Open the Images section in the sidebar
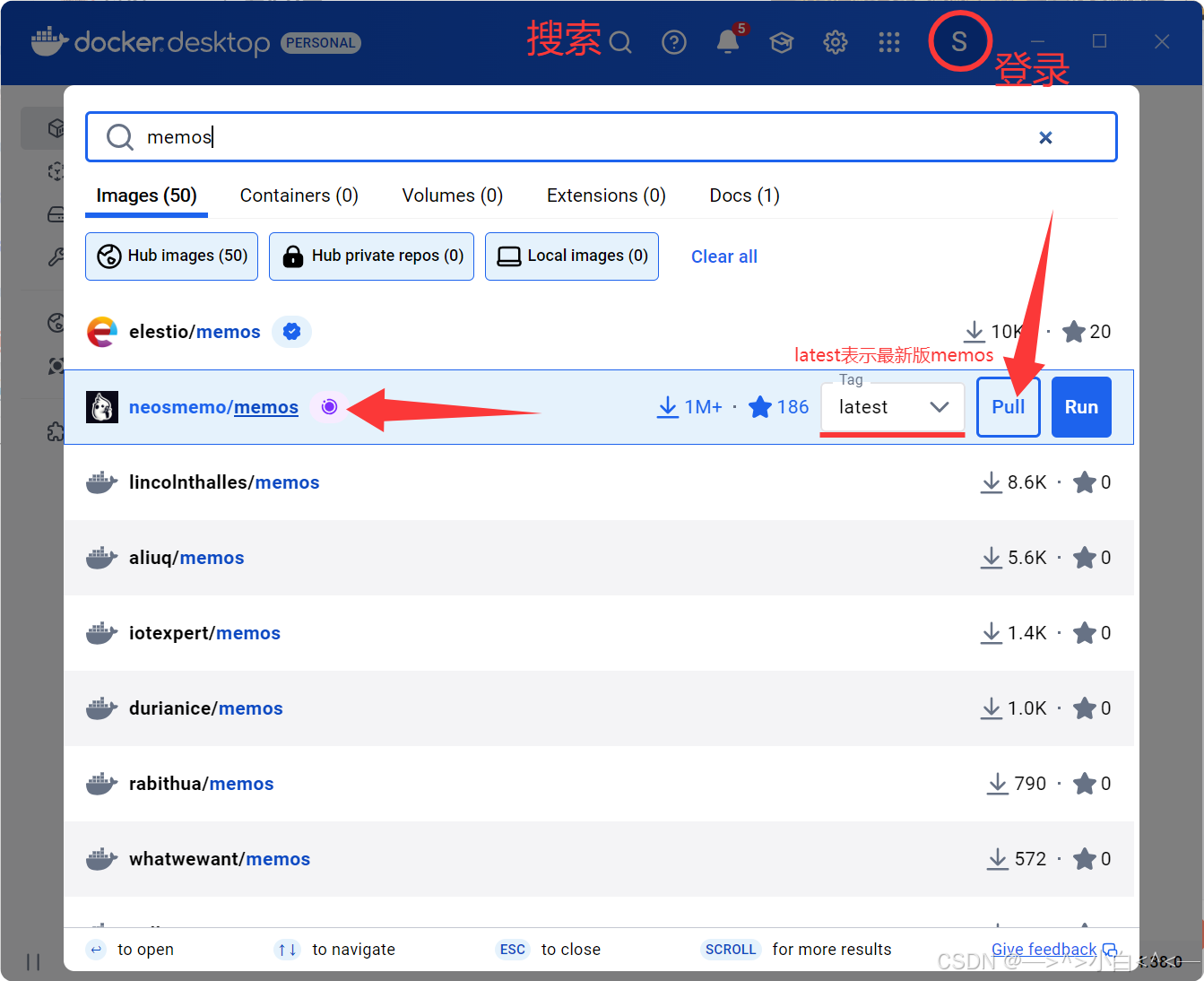The width and height of the screenshot is (1204, 981). (x=56, y=170)
